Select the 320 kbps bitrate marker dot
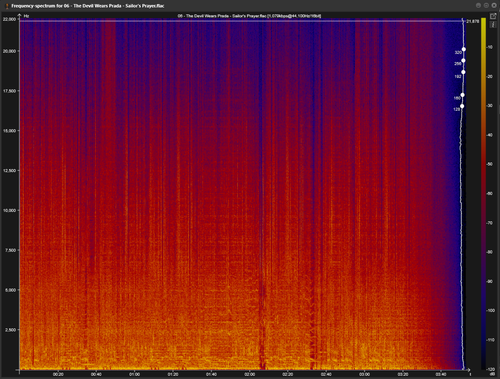 click(463, 49)
